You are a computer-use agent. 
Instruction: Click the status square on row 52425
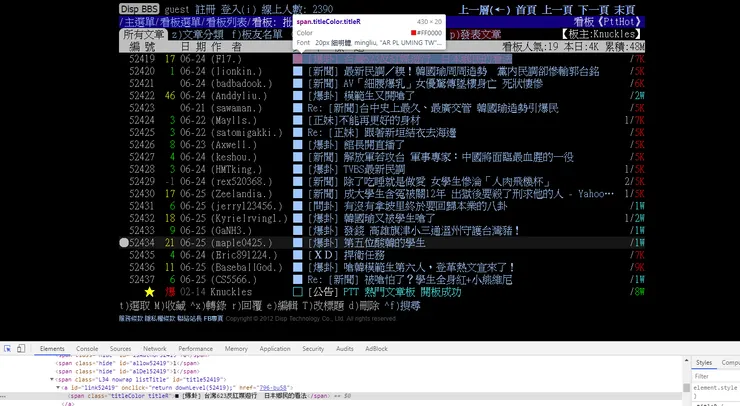pos(298,133)
